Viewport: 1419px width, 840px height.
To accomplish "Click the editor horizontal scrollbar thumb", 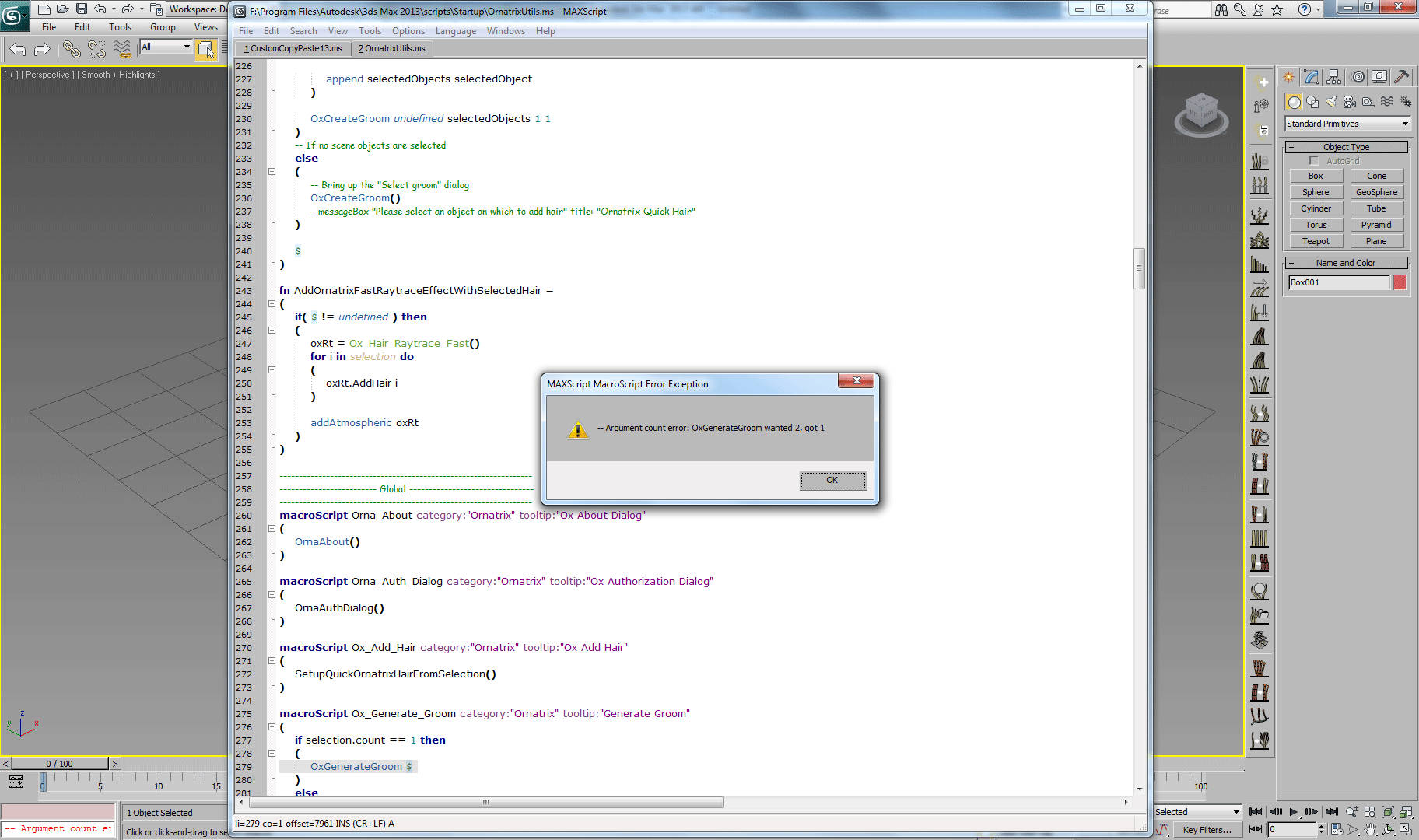I will tap(485, 802).
